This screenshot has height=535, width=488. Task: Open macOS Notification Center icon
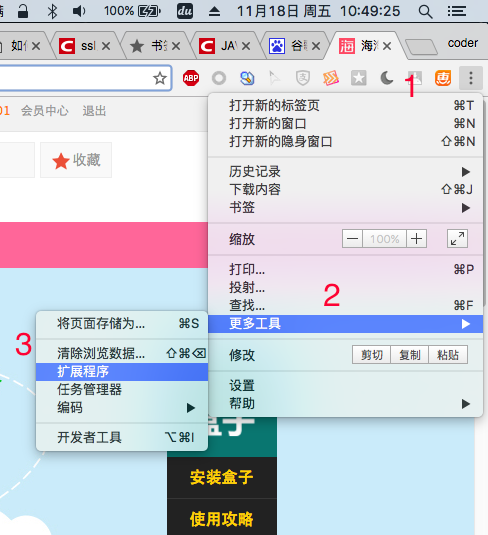(457, 12)
